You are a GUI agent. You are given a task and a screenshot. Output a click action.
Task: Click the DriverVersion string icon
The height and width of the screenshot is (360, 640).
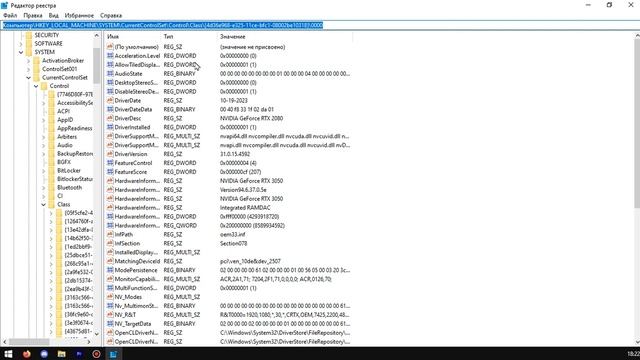coord(110,154)
